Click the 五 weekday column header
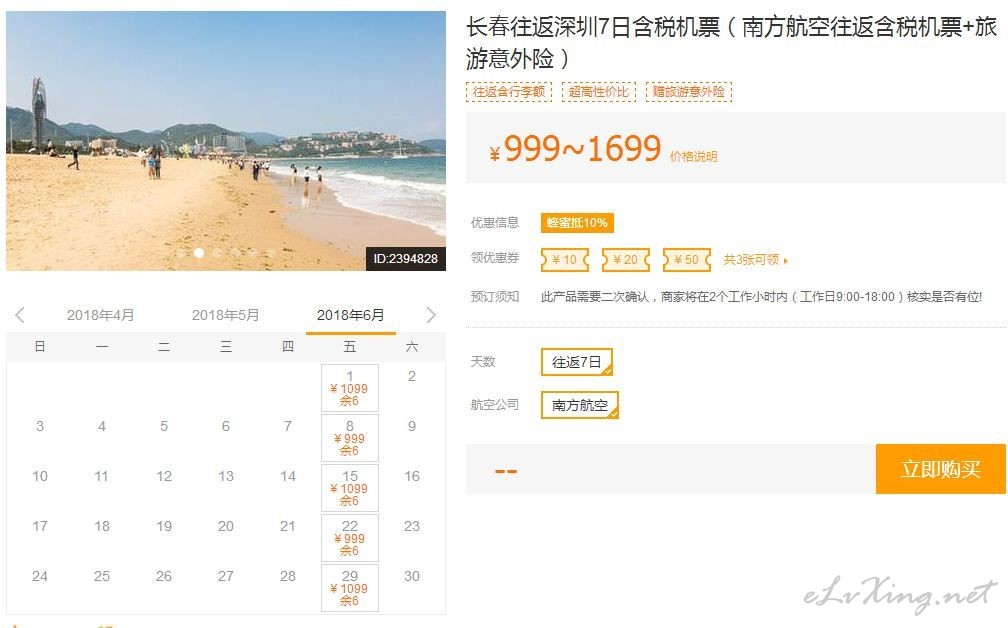Viewport: 1008px width, 628px height. click(350, 347)
